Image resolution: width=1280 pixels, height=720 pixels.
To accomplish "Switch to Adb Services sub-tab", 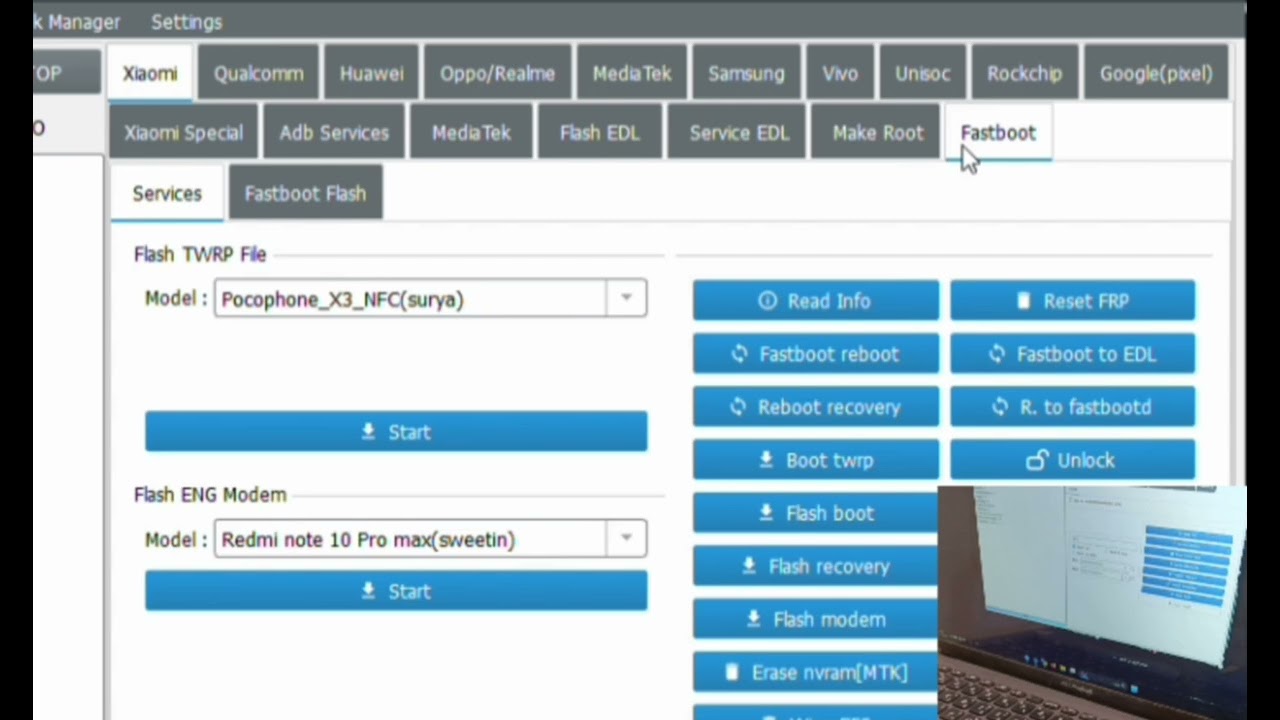I will tap(334, 133).
